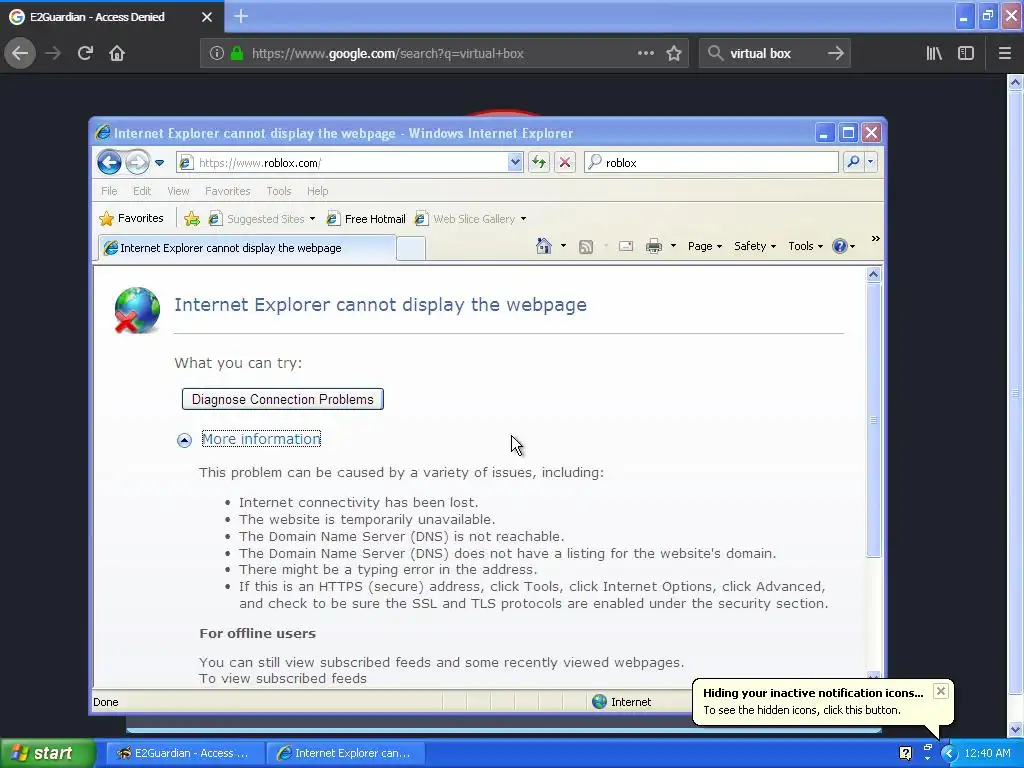Open the Edit menu in Internet Explorer

(142, 191)
